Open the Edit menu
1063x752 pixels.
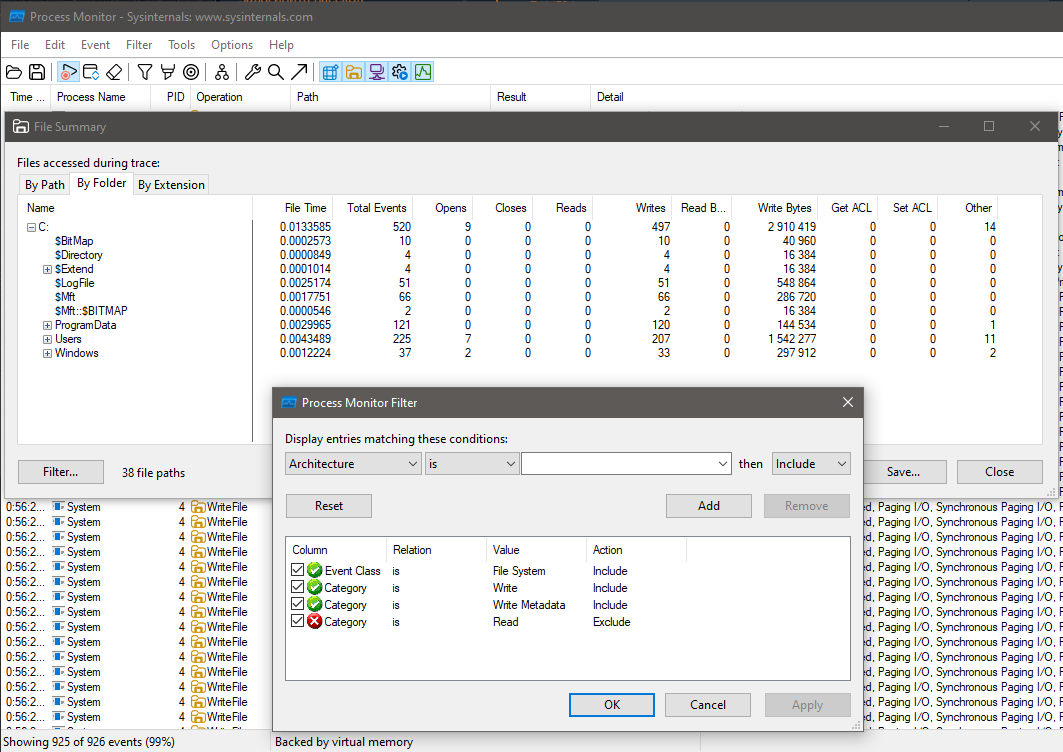[55, 45]
